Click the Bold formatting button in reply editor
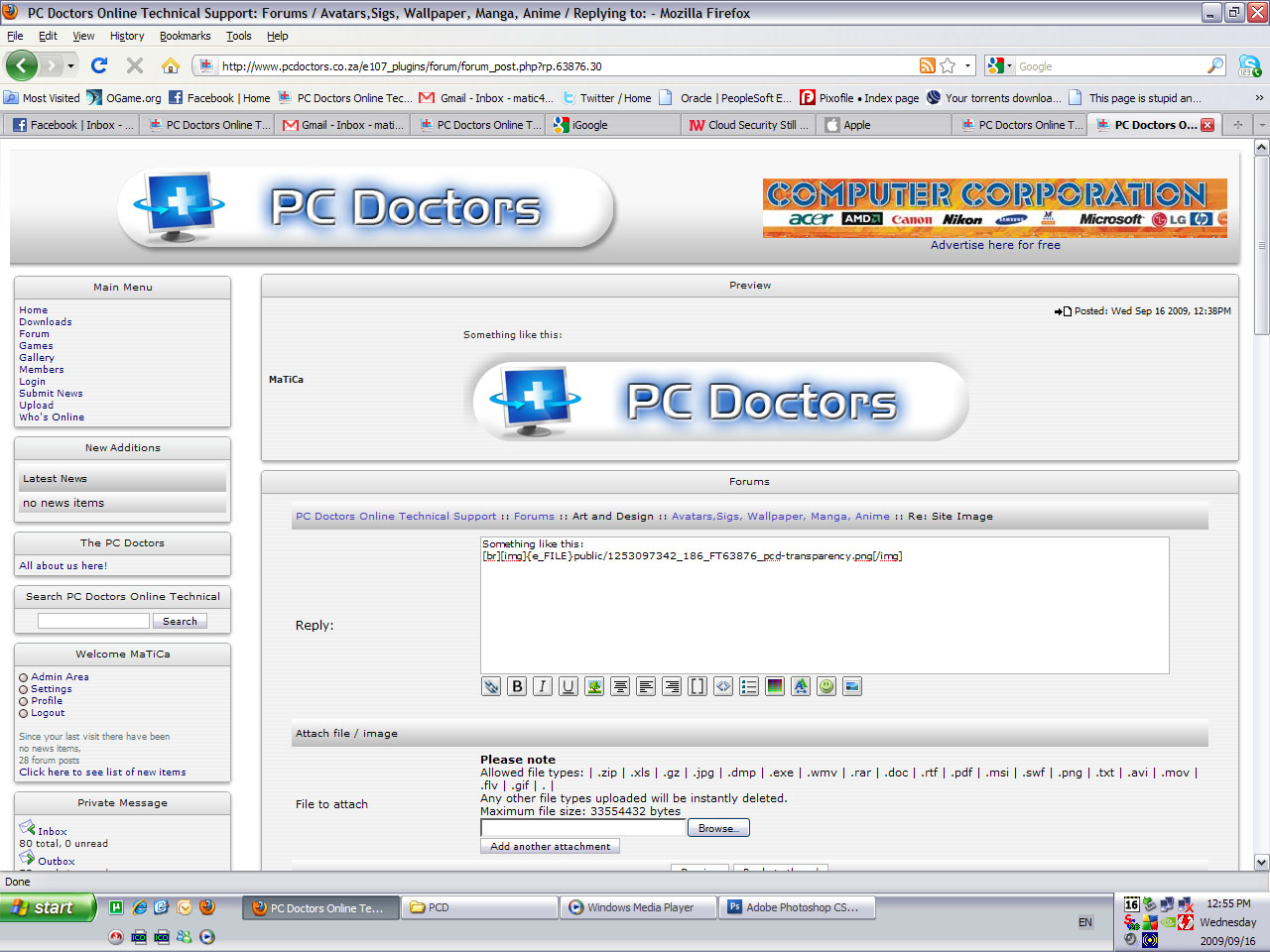Screen dimensions: 1270x952 [x=517, y=686]
